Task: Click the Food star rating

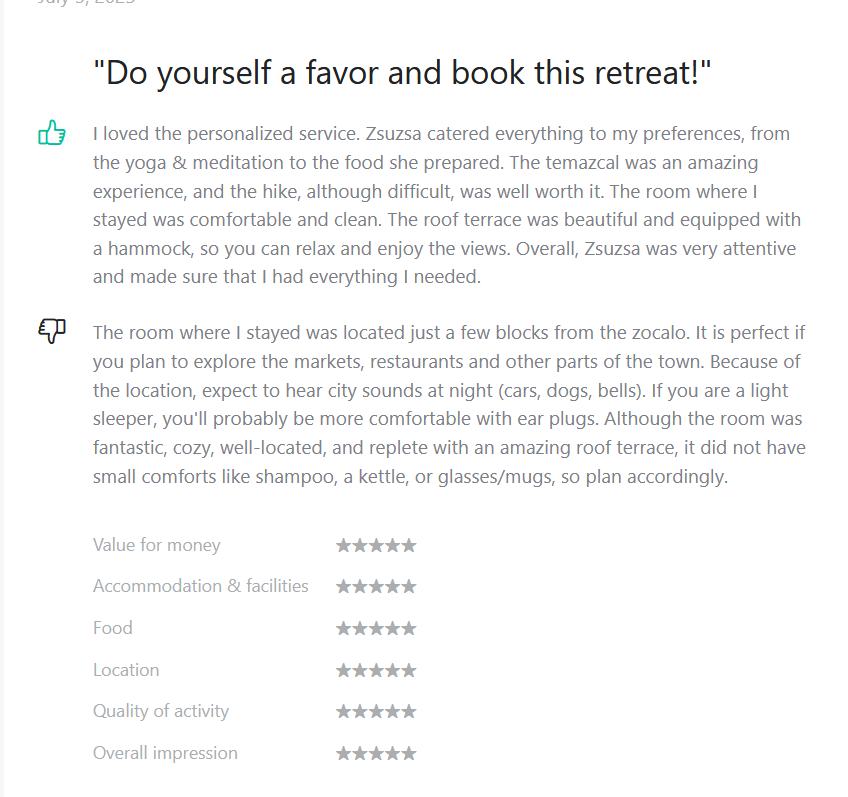Action: click(x=376, y=628)
